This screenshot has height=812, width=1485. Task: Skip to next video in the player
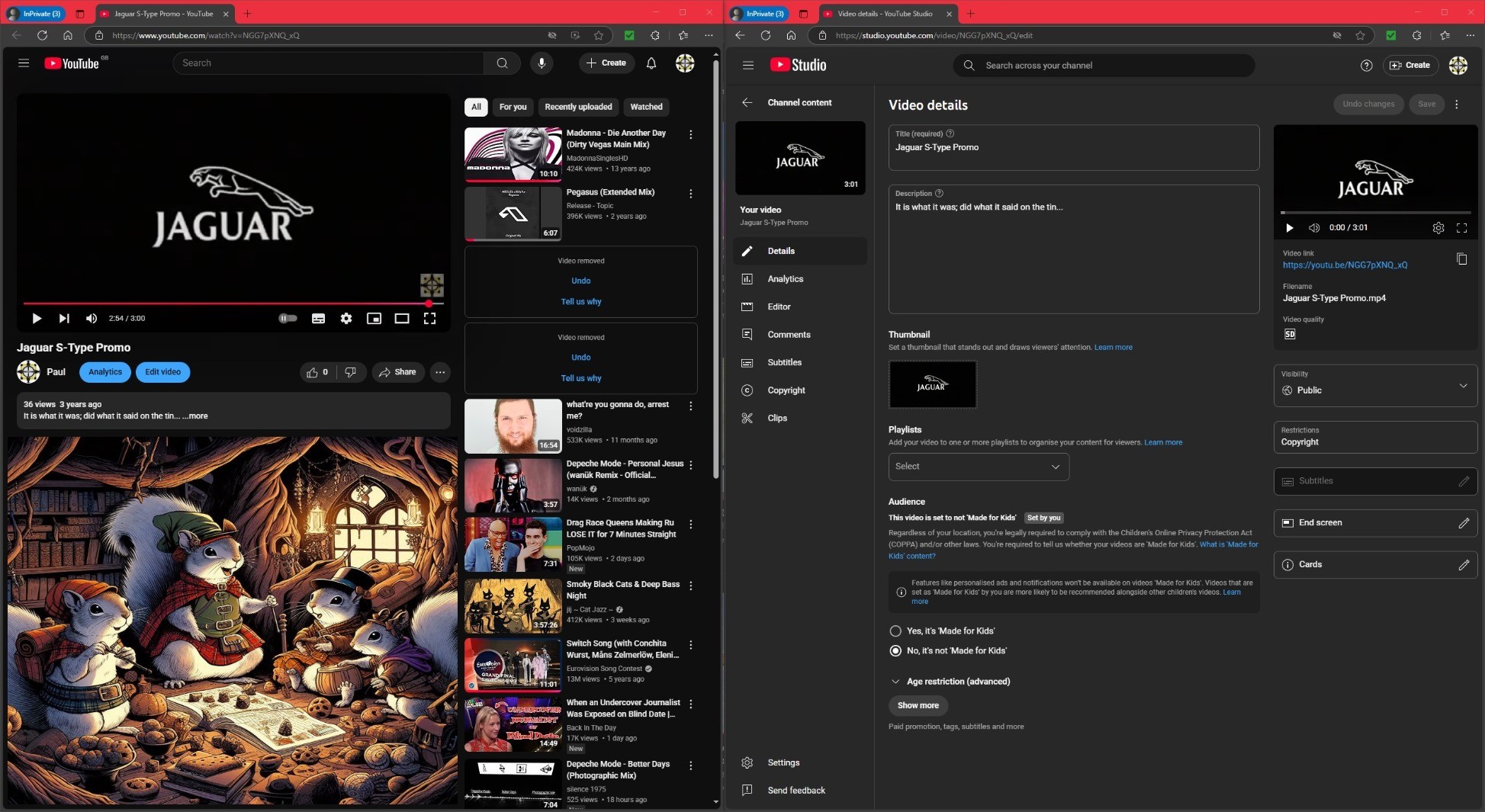tap(64, 319)
